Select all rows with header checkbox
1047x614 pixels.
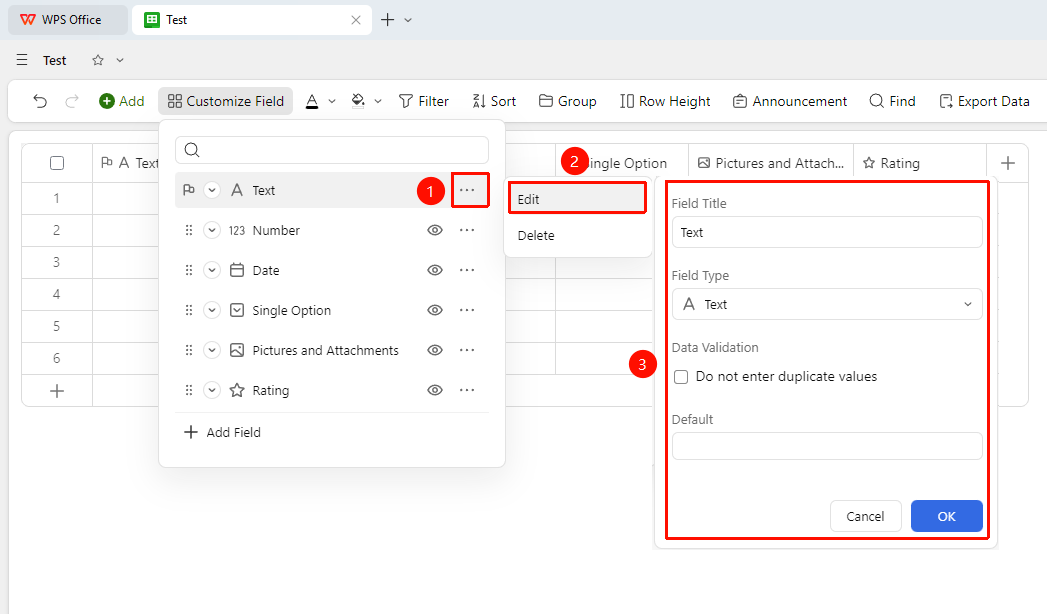coord(57,163)
